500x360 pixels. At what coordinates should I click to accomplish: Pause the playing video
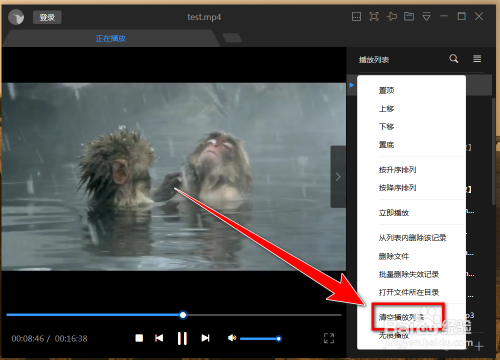tap(182, 338)
